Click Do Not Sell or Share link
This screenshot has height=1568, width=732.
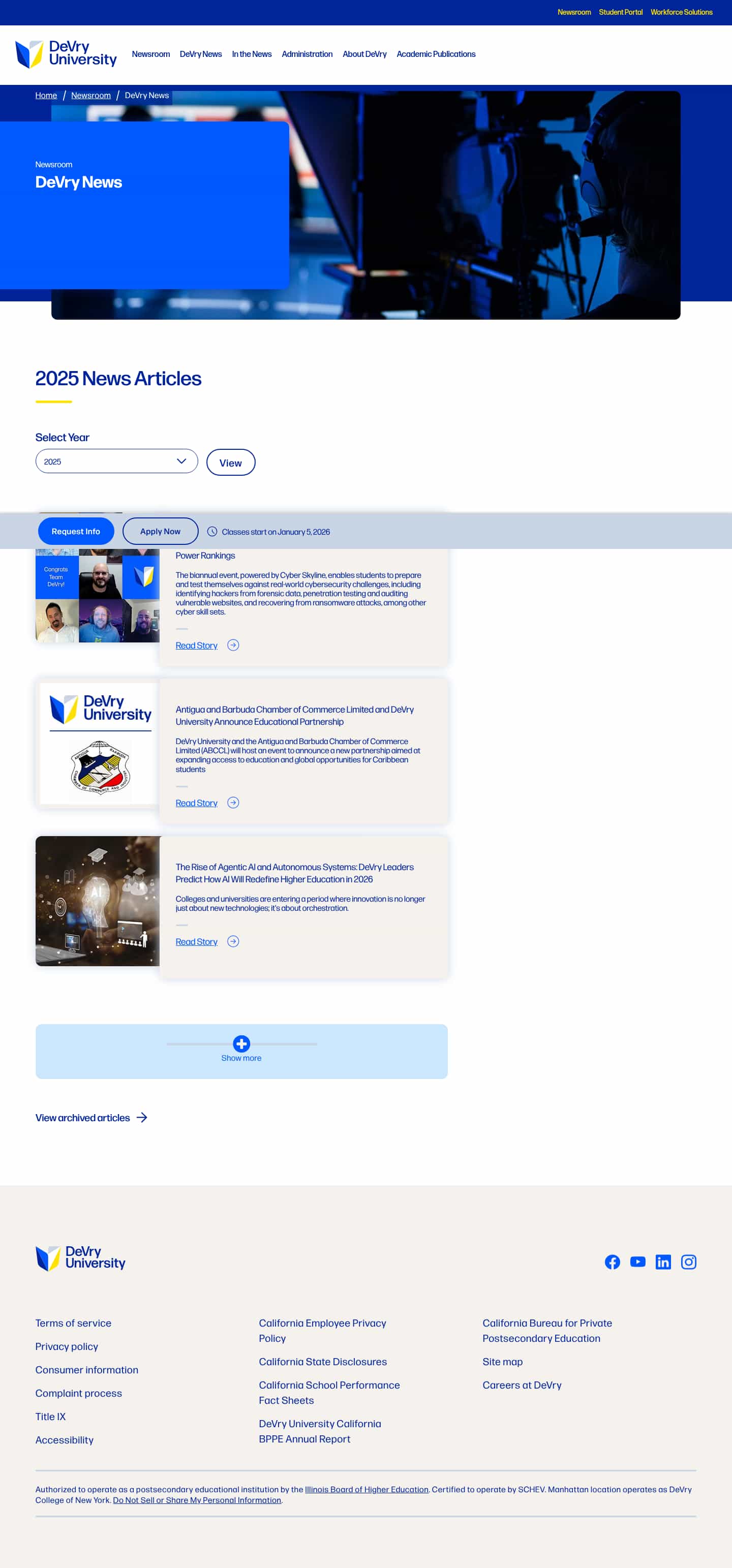[x=197, y=1500]
